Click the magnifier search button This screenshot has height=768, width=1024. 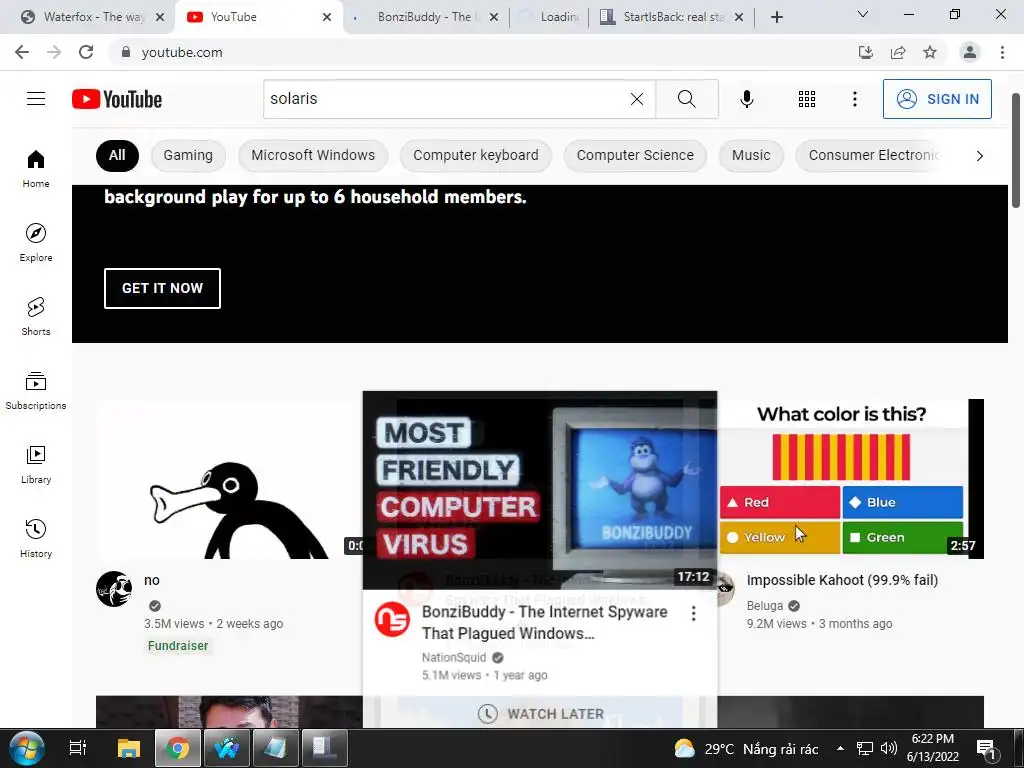[x=686, y=99]
